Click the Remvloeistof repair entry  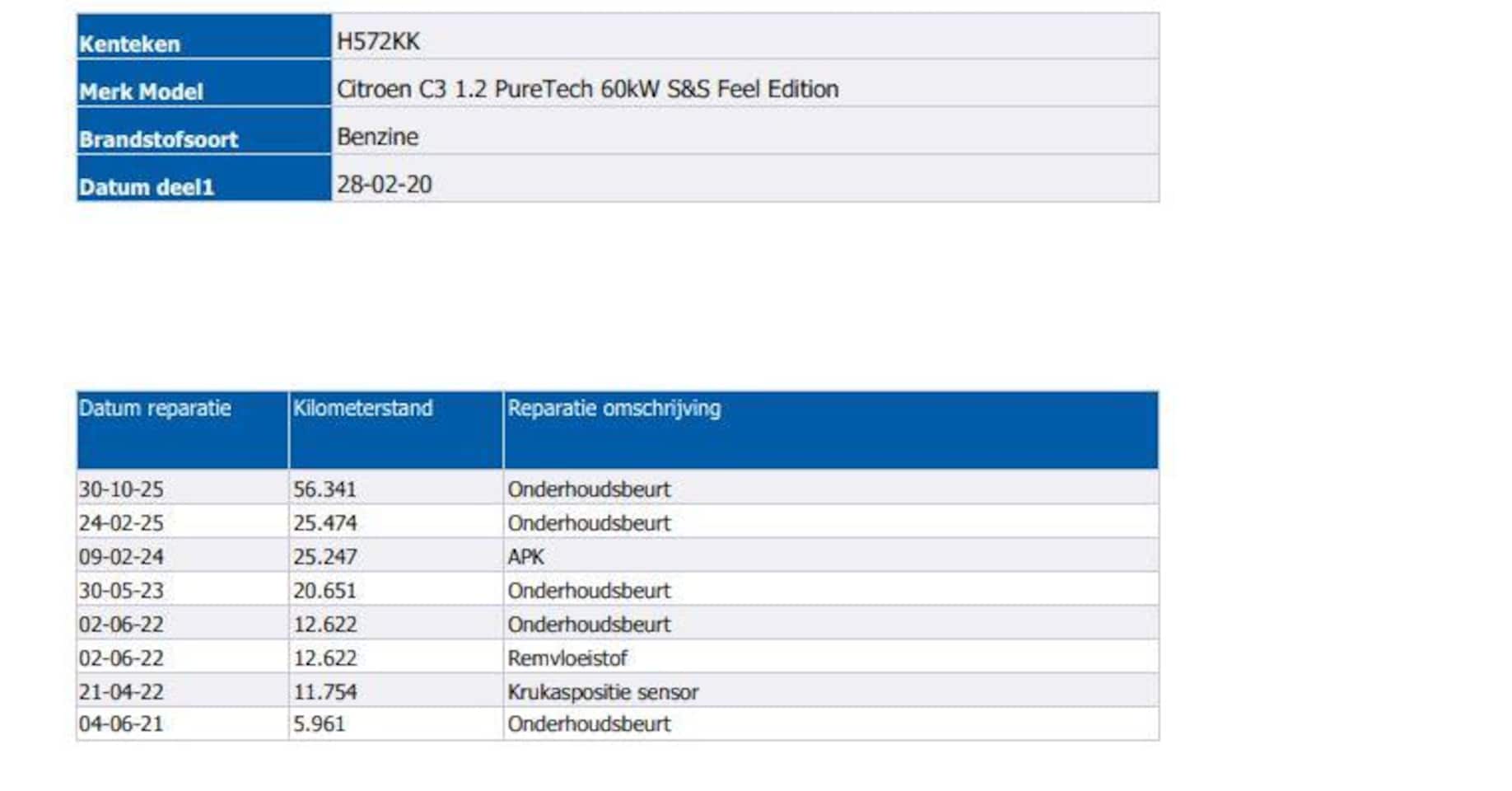567,658
